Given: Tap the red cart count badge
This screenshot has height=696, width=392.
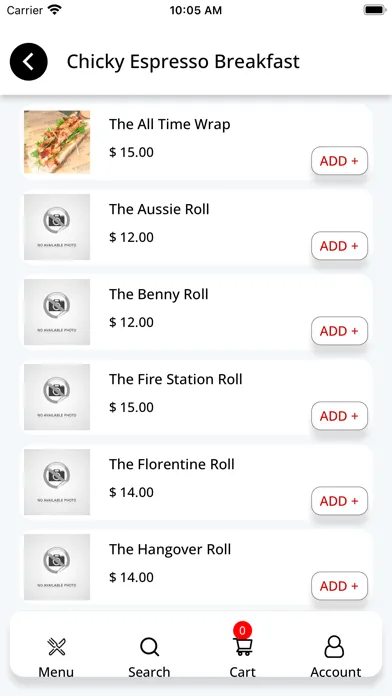Looking at the screenshot, I should [x=242, y=630].
